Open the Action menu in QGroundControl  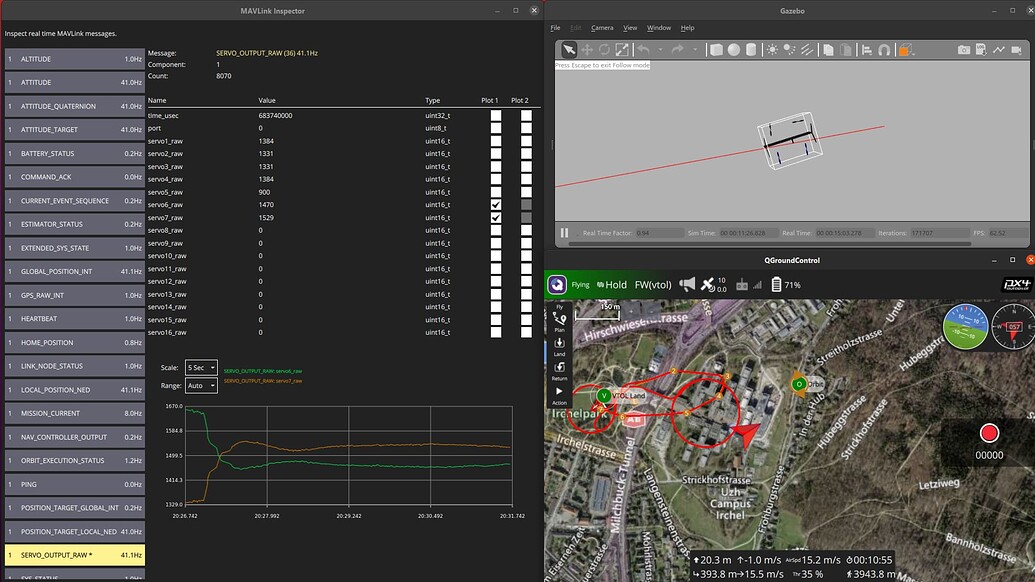559,395
